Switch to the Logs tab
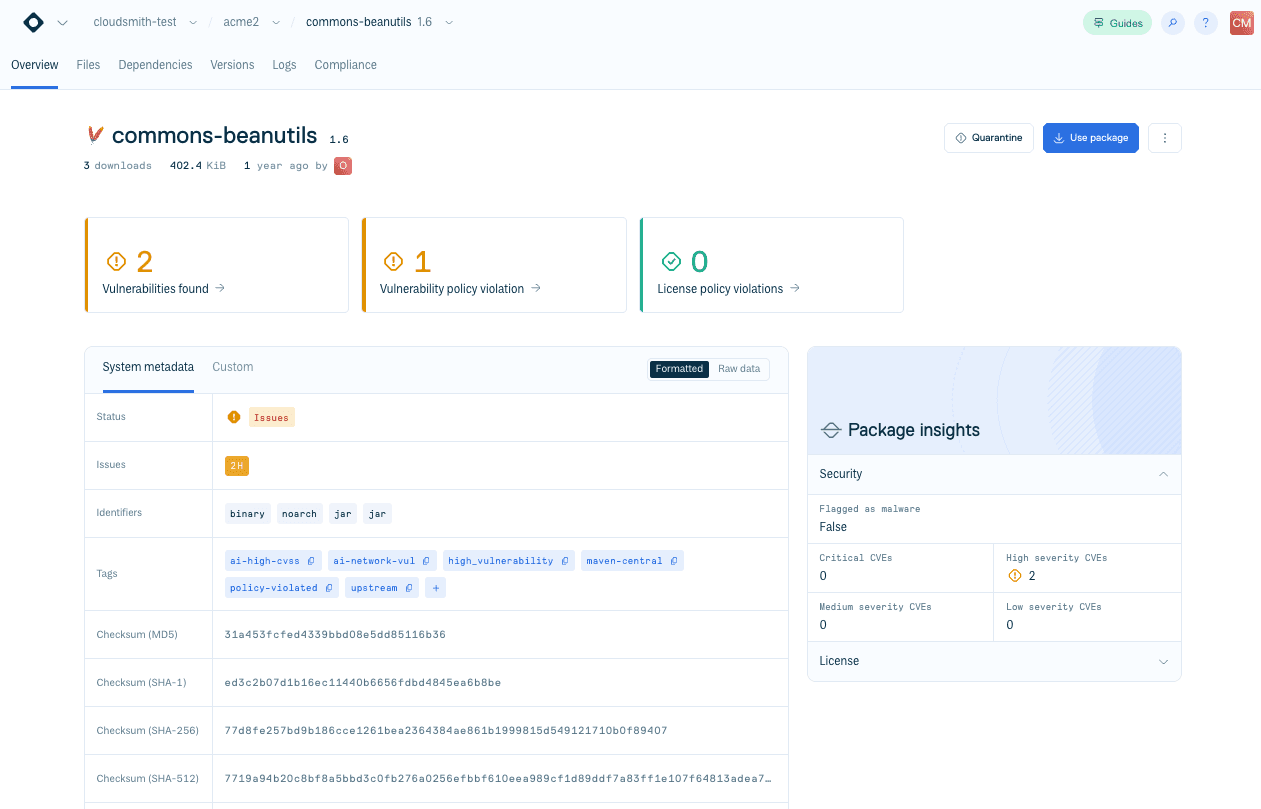Screen dimensions: 1261x809 (284, 65)
